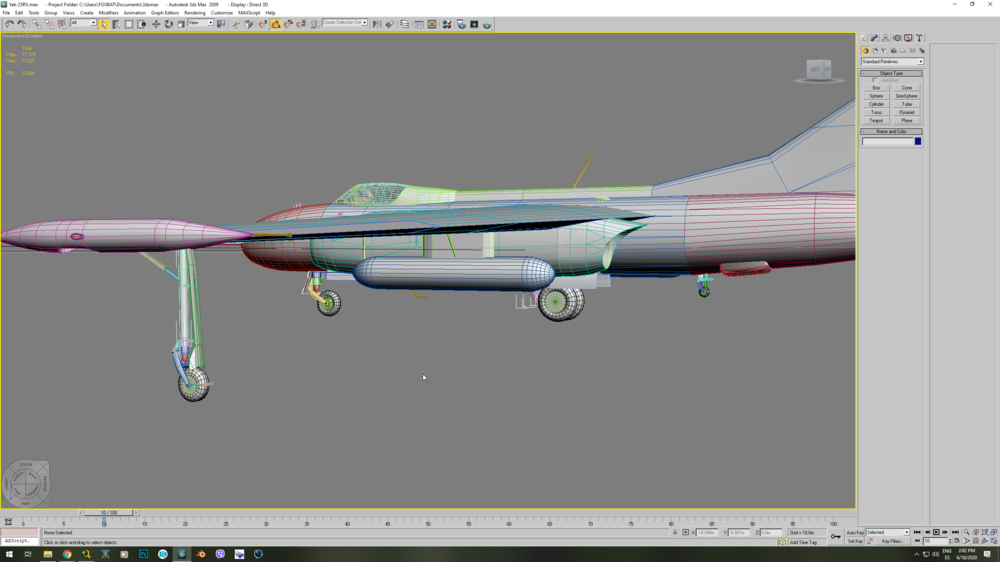Open the Modify command panel tab
Viewport: 1000px width, 562px height.
(874, 38)
